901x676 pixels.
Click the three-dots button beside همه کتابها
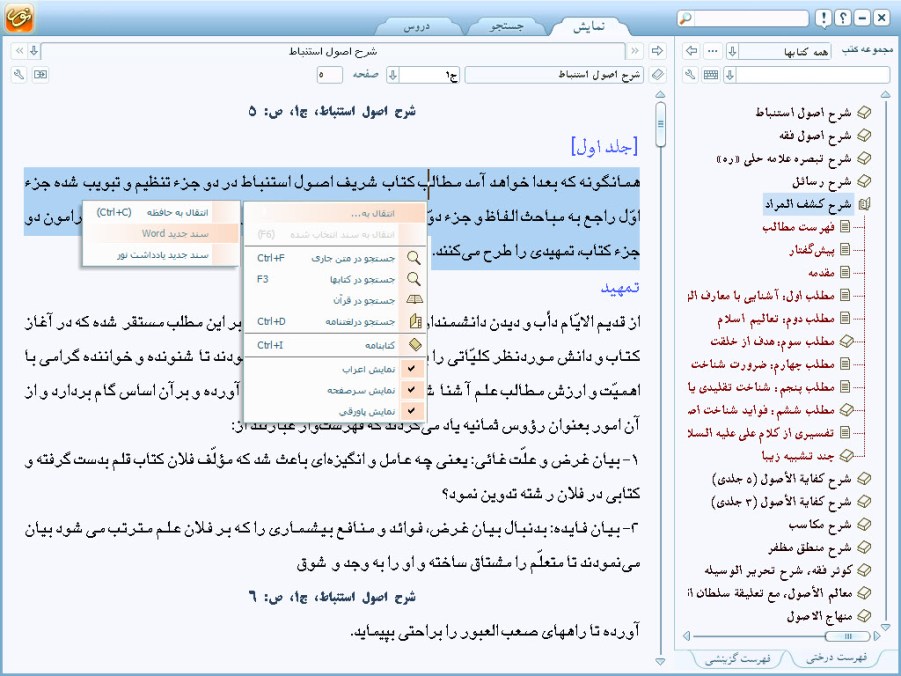713,51
